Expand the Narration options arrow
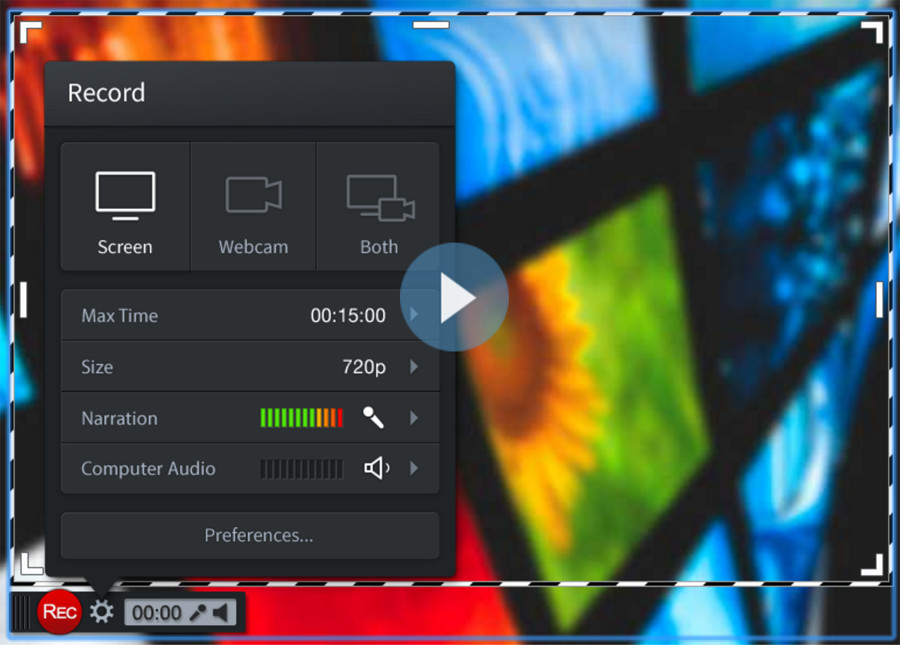900x645 pixels. coord(414,418)
